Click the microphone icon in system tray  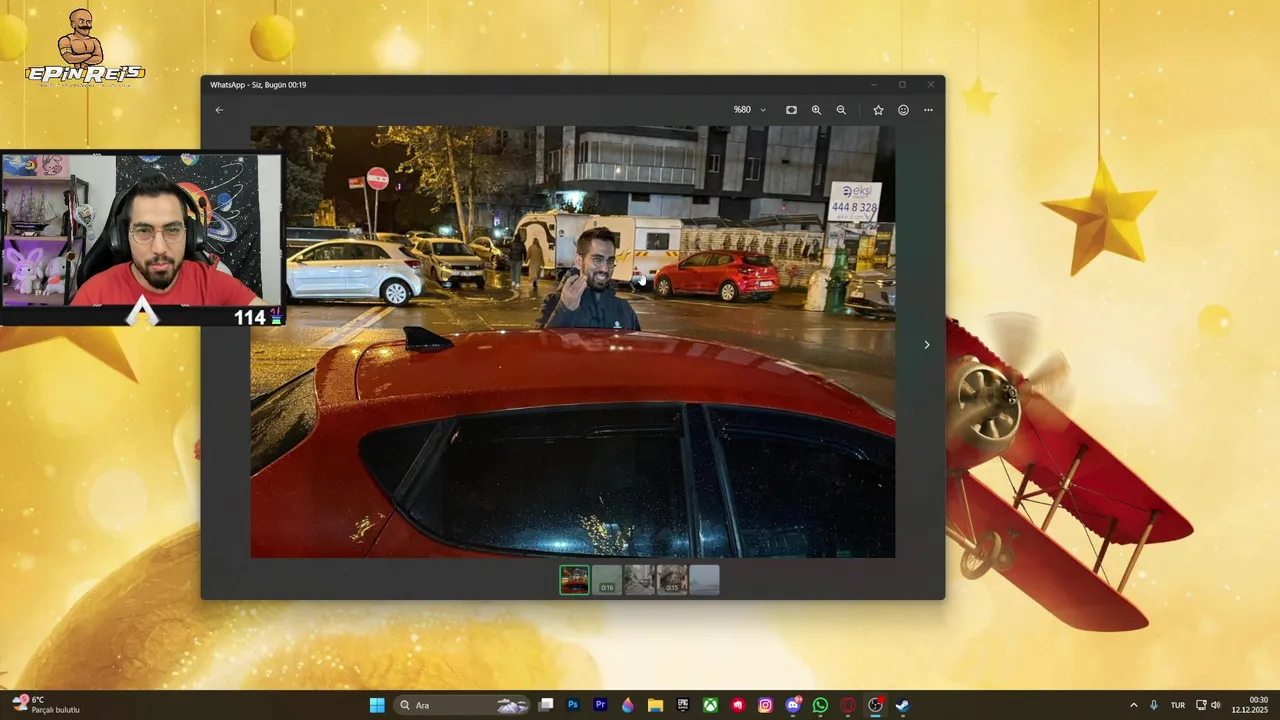[1154, 705]
